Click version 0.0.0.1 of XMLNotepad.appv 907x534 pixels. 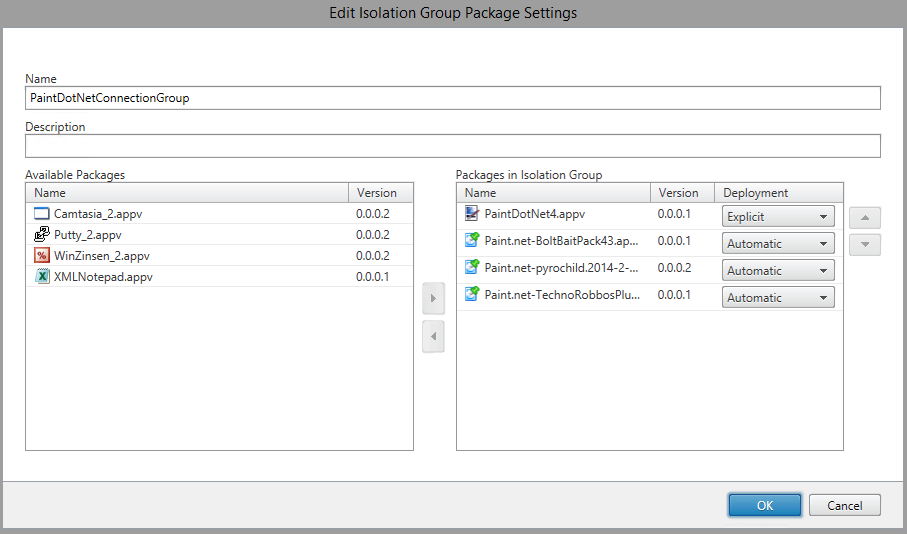(x=373, y=277)
